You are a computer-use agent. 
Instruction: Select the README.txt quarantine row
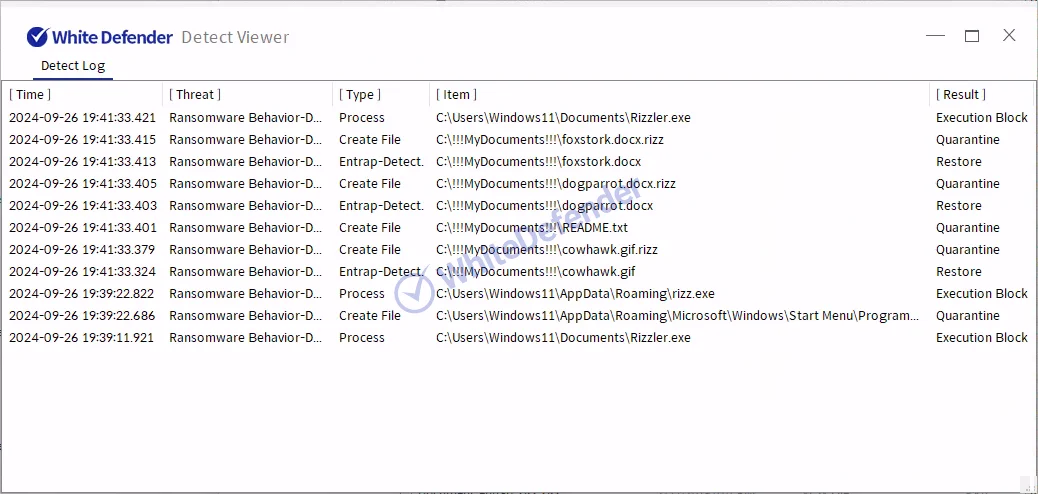coord(532,228)
